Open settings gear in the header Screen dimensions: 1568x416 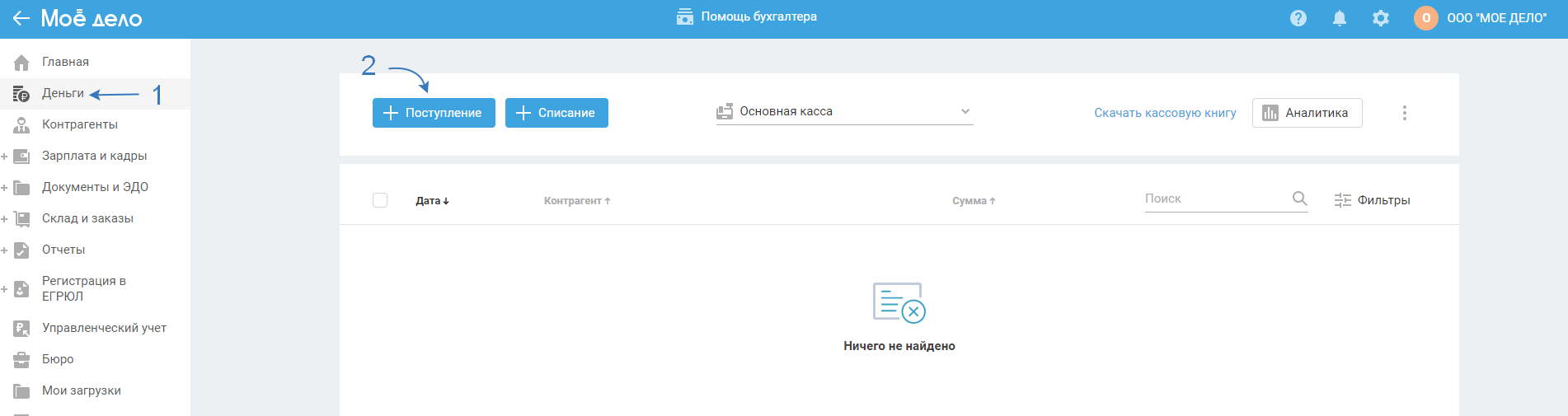[x=1381, y=18]
